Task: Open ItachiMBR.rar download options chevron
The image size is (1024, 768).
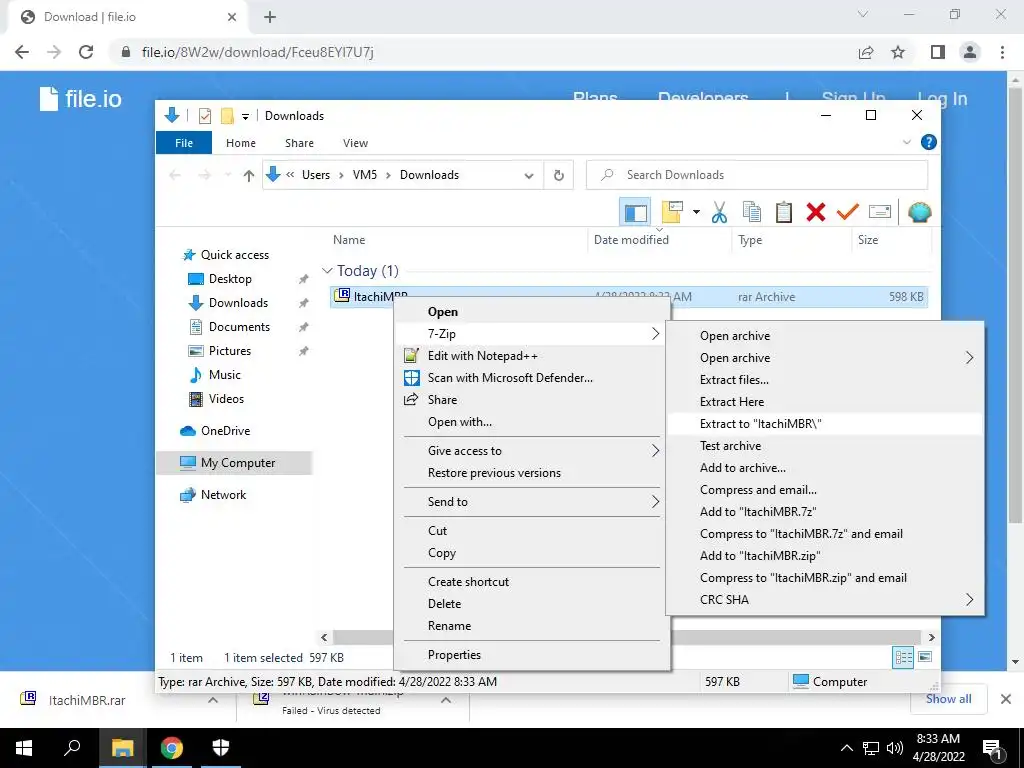Action: [x=213, y=700]
